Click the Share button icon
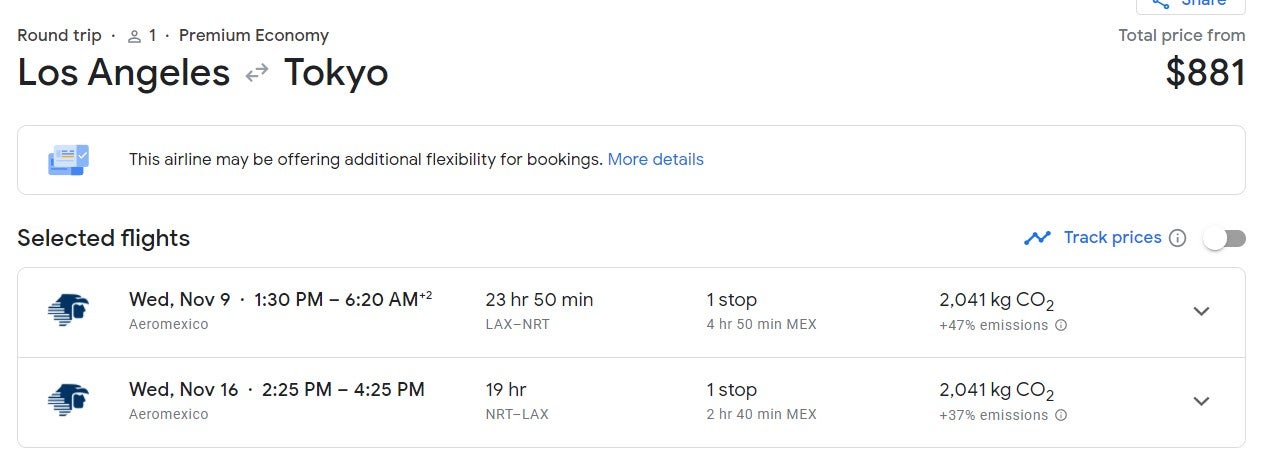This screenshot has width=1279, height=466. (x=1161, y=3)
